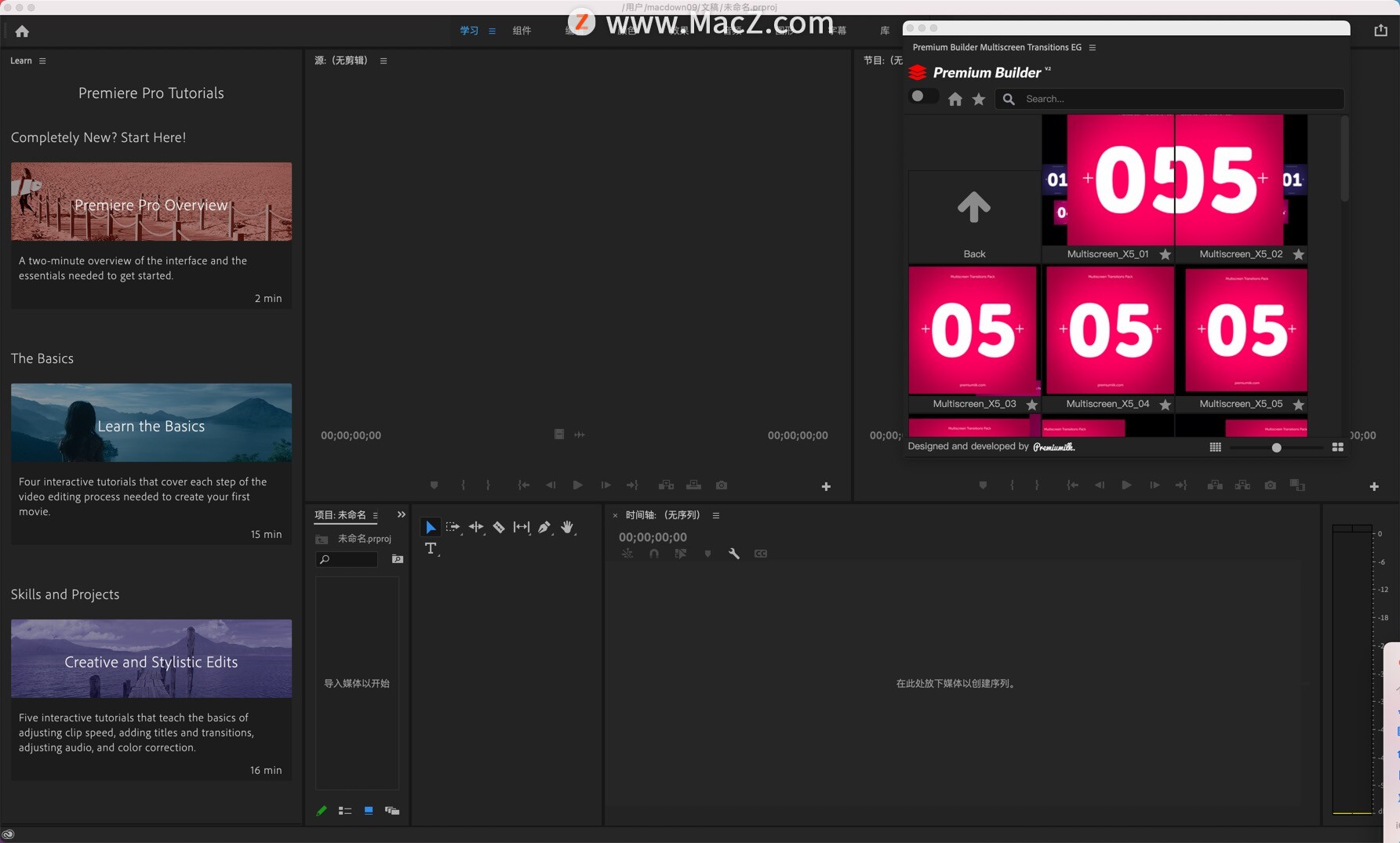Select the 时间轴 timeline tab
1400x843 pixels.
pyautogui.click(x=662, y=515)
